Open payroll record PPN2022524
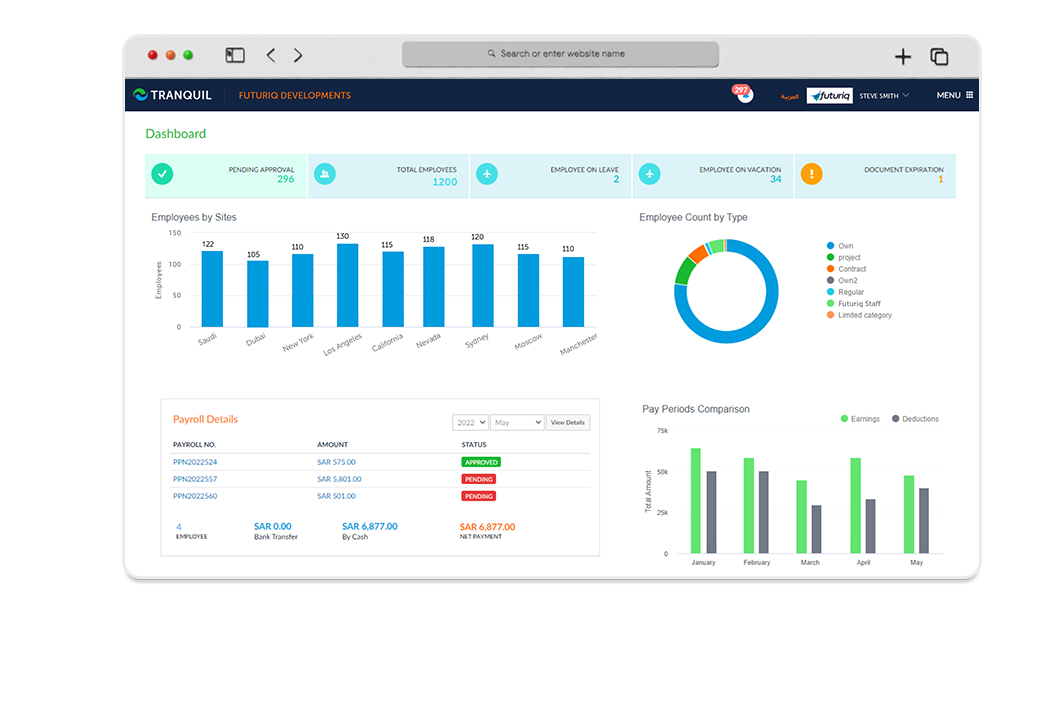 [x=197, y=462]
